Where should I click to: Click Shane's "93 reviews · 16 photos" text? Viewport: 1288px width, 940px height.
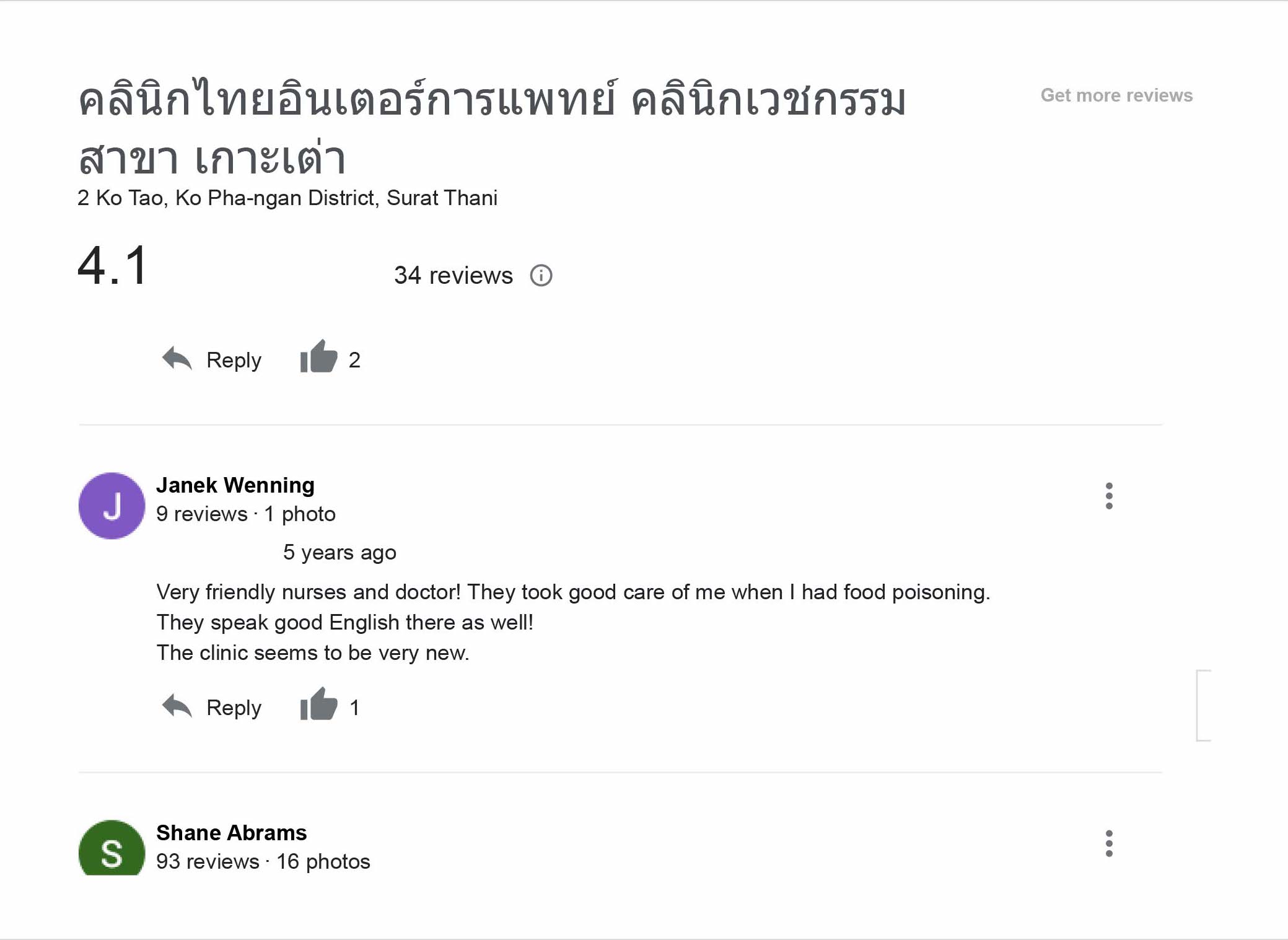263,861
